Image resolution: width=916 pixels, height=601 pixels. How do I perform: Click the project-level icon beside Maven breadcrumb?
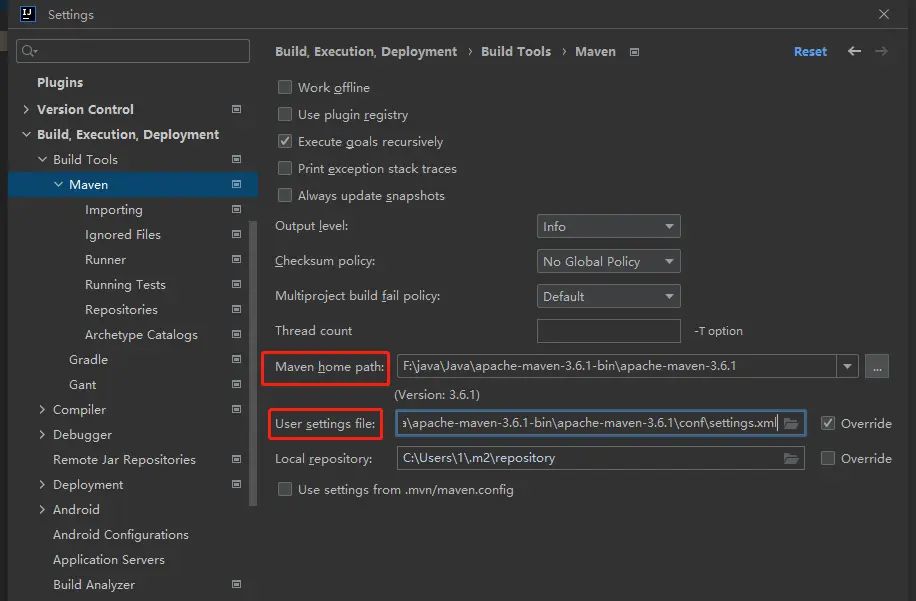(x=634, y=52)
